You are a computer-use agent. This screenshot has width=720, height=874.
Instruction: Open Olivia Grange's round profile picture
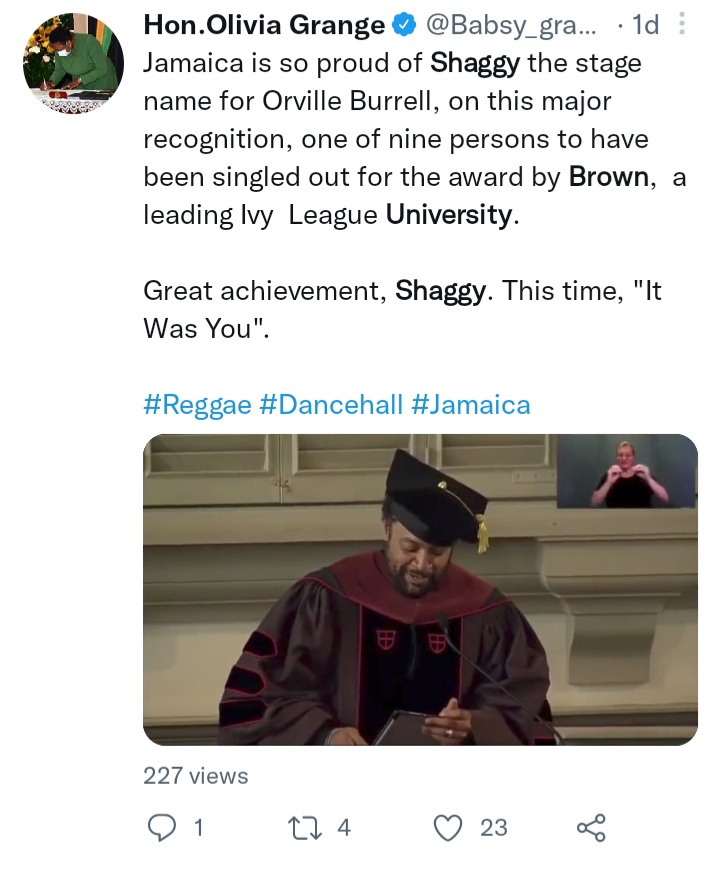[73, 63]
